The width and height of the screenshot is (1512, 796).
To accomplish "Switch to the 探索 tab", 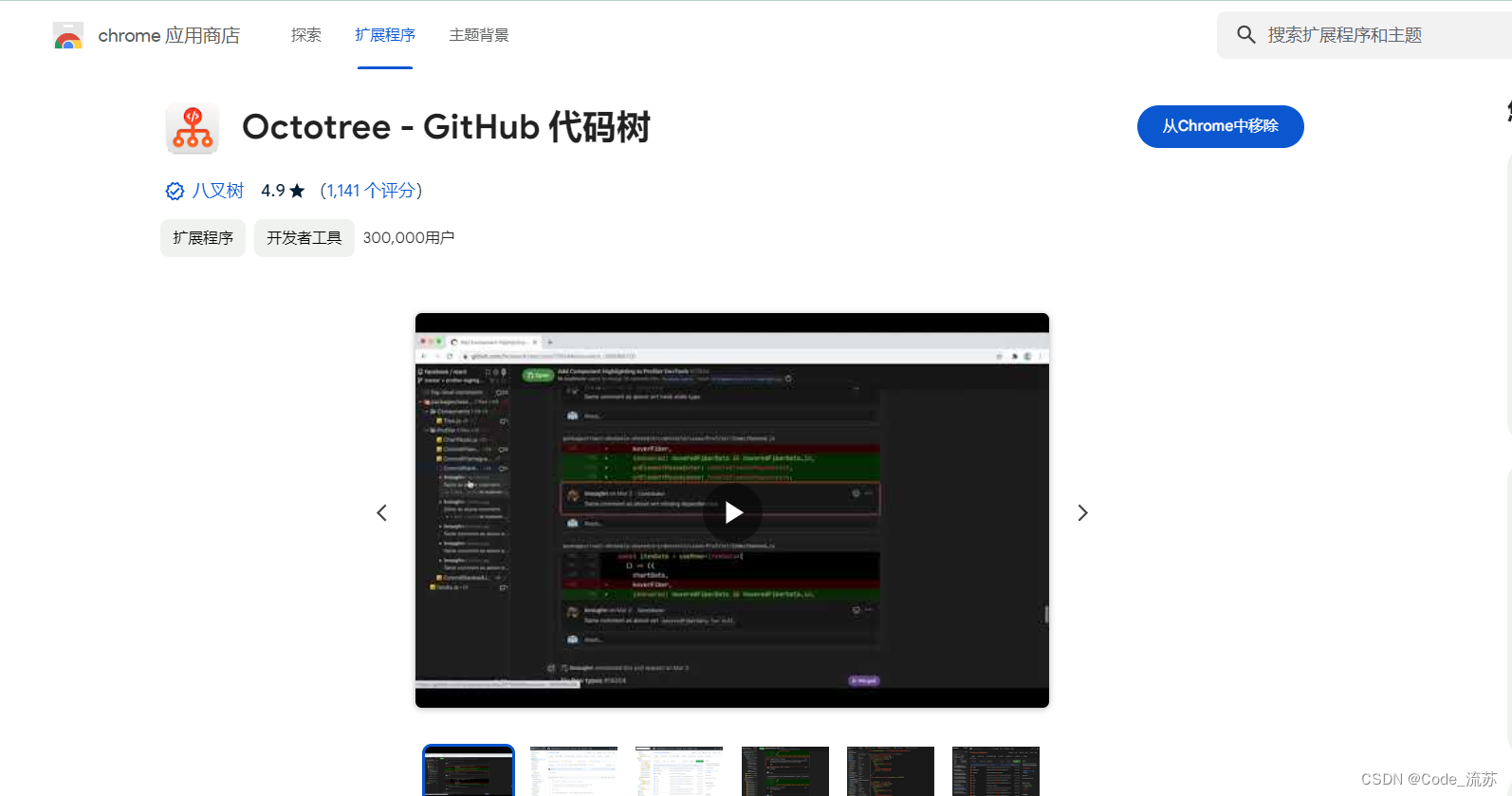I will [x=306, y=35].
